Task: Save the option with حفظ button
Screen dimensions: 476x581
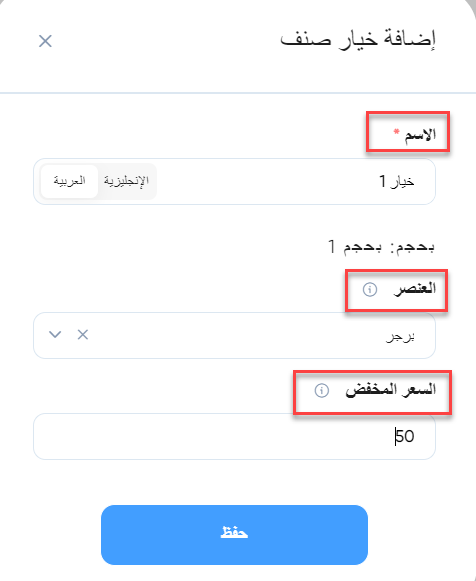Action: coord(234,535)
